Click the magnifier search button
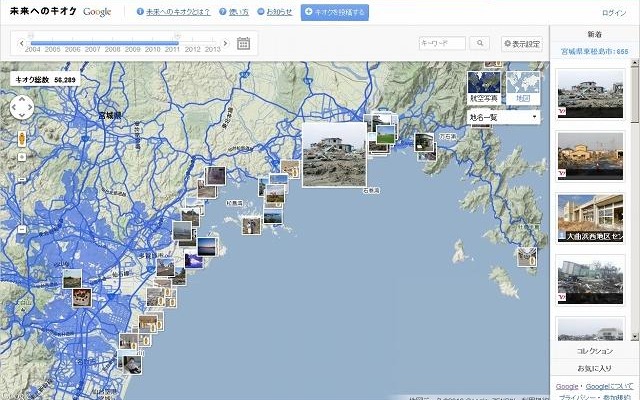Image resolution: width=640 pixels, height=400 pixels. coord(480,43)
